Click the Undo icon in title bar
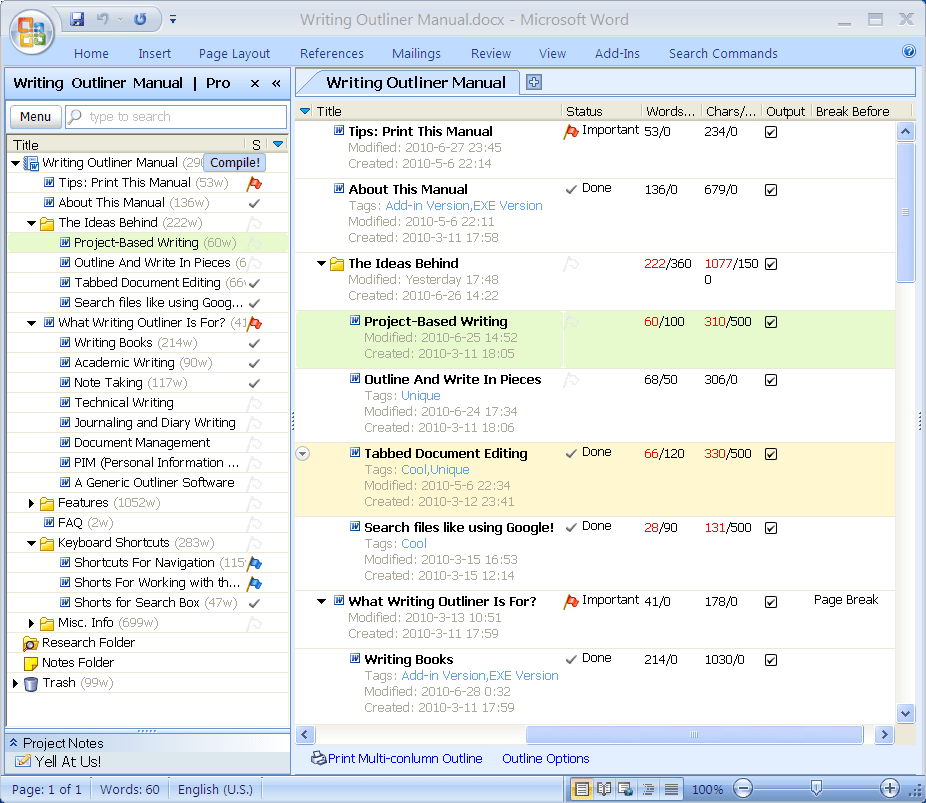 point(103,19)
